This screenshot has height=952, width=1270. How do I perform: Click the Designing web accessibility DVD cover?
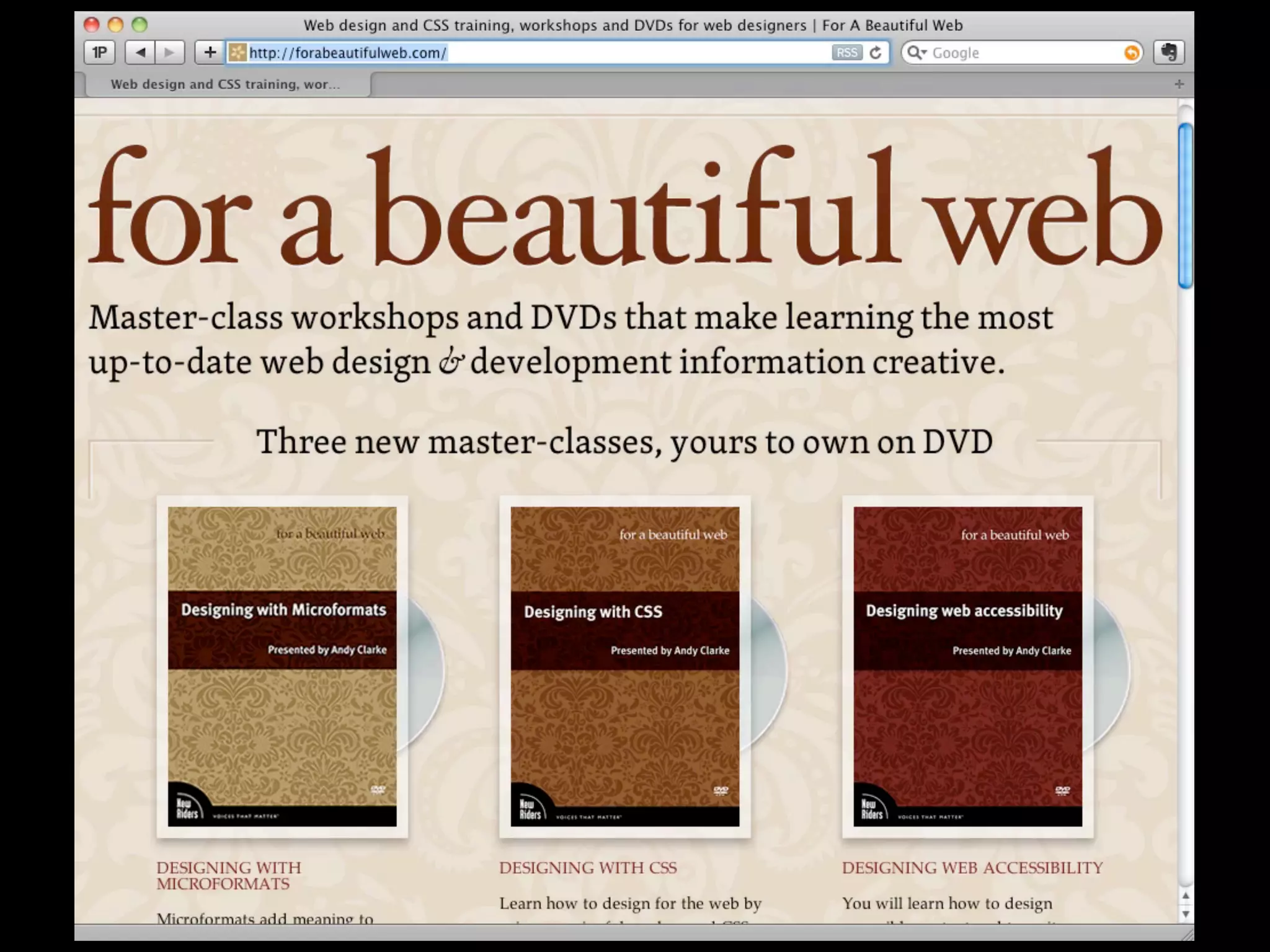tap(967, 666)
